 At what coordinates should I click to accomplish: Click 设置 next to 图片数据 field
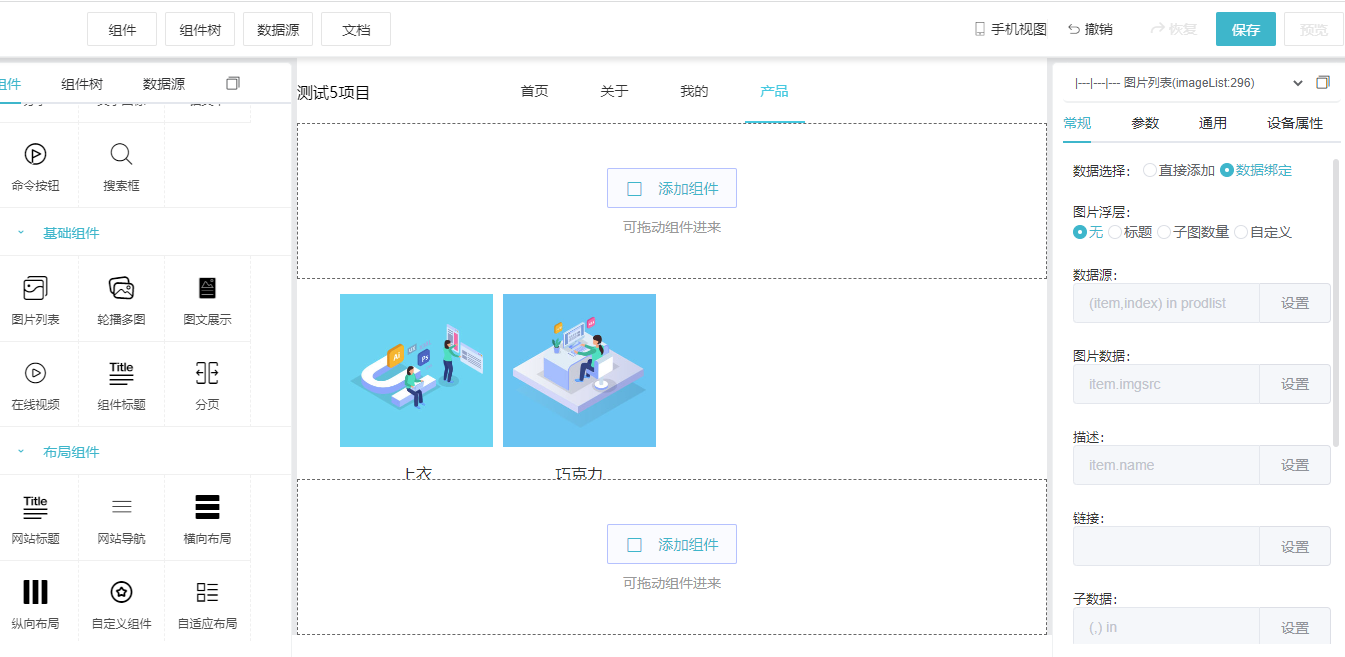coord(1295,384)
